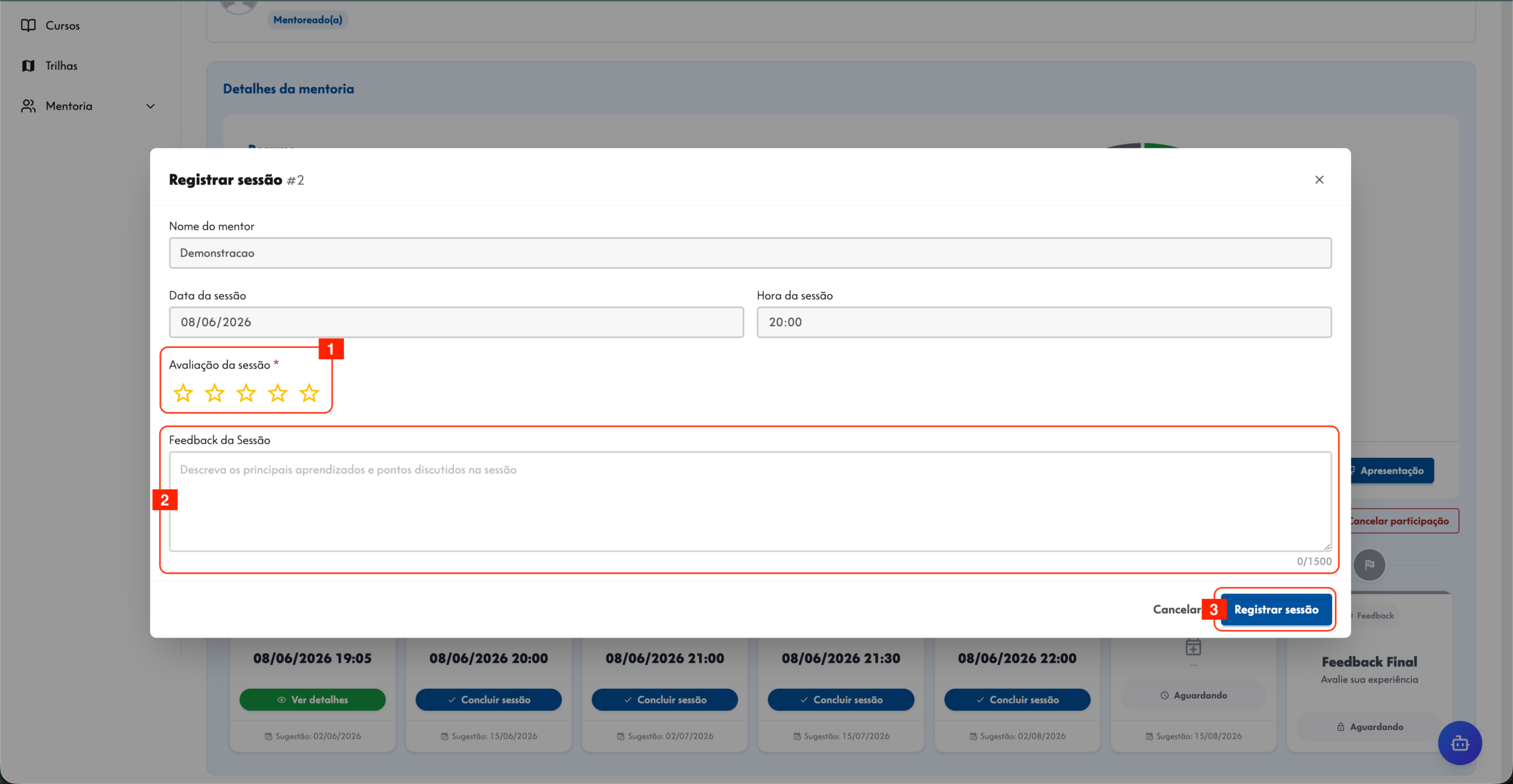
Task: Click the text Sugestão: 15/07/2026
Action: [x=846, y=736]
